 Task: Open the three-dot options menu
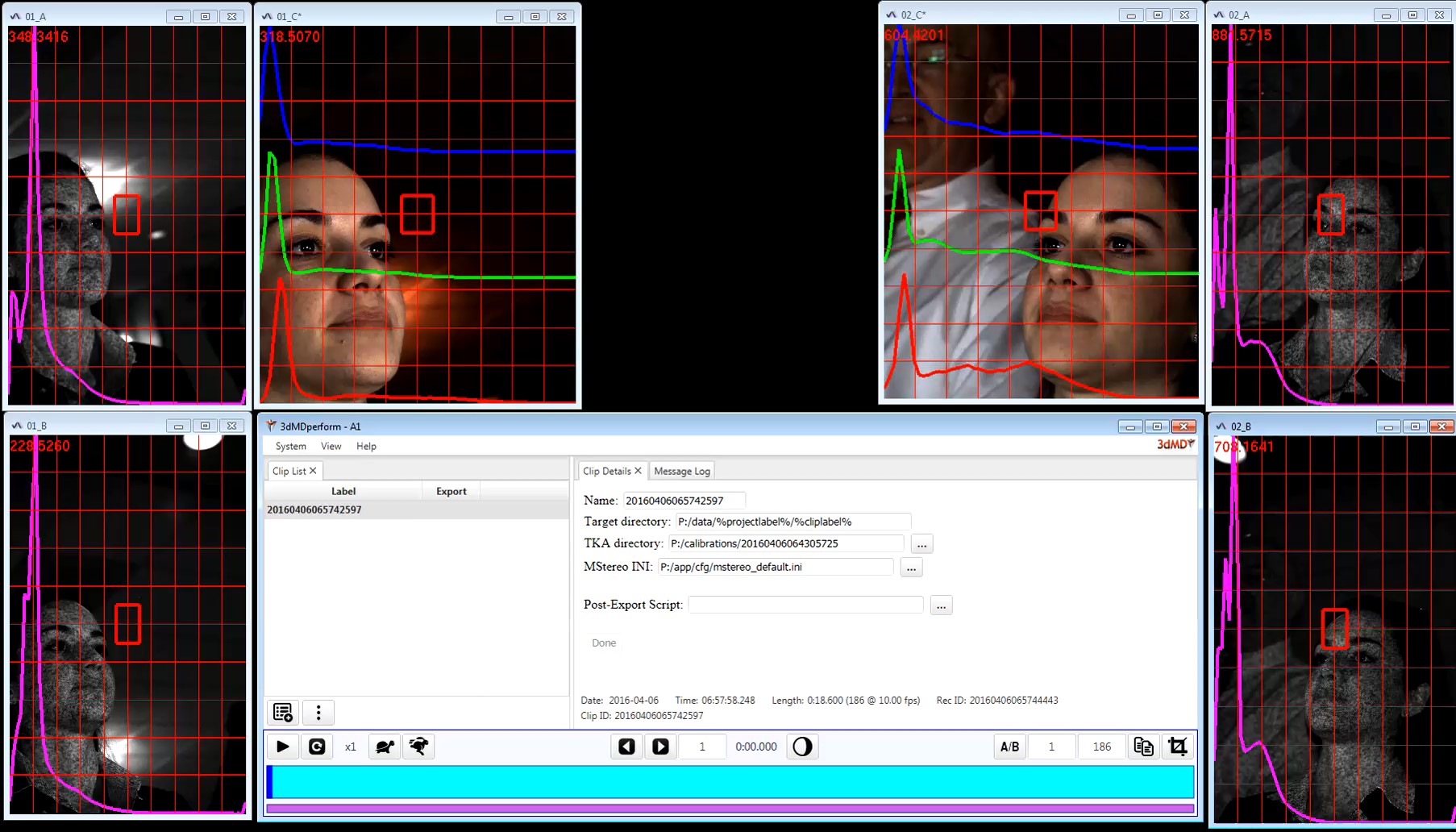pos(318,713)
